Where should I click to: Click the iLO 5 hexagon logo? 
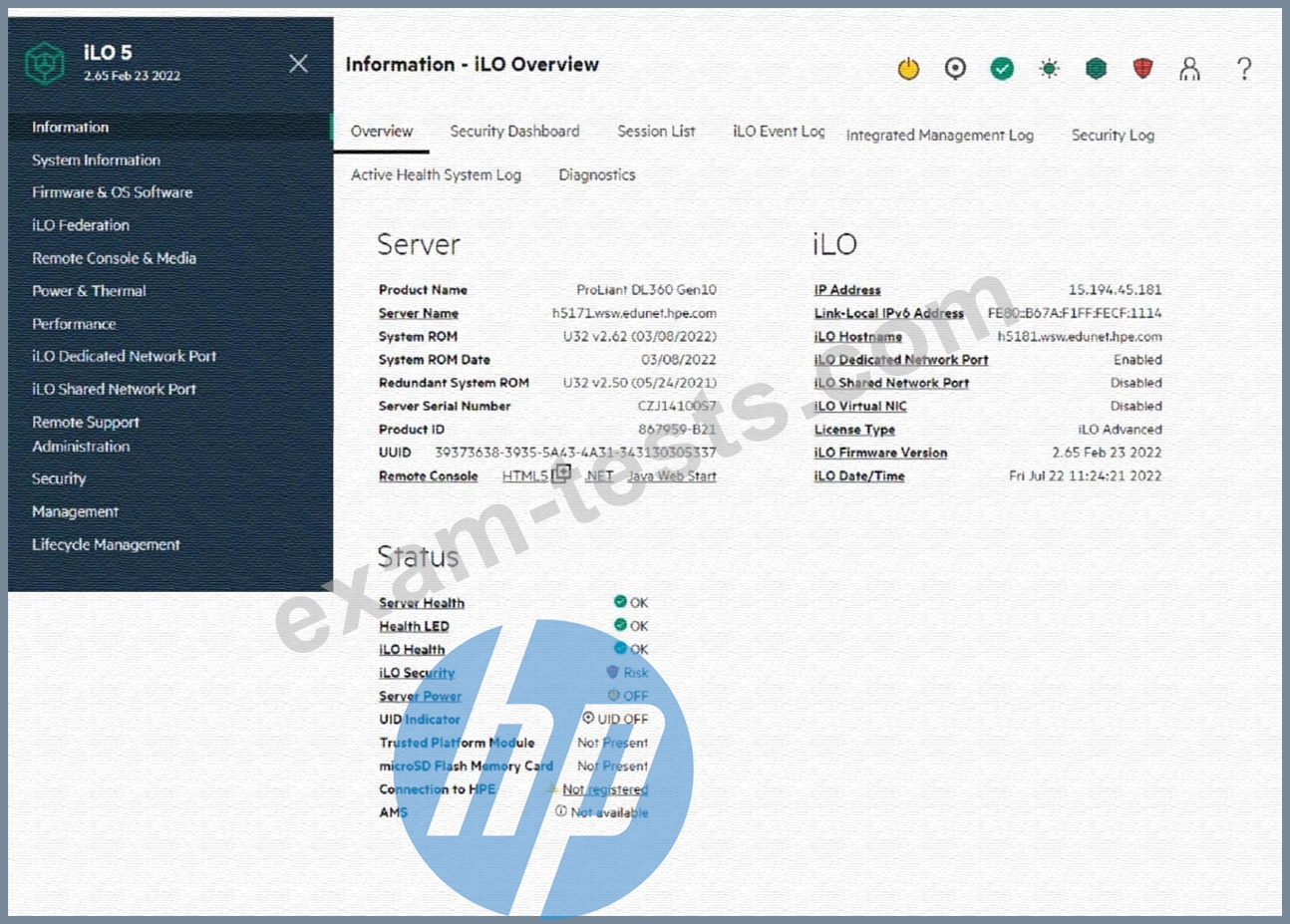[x=44, y=64]
